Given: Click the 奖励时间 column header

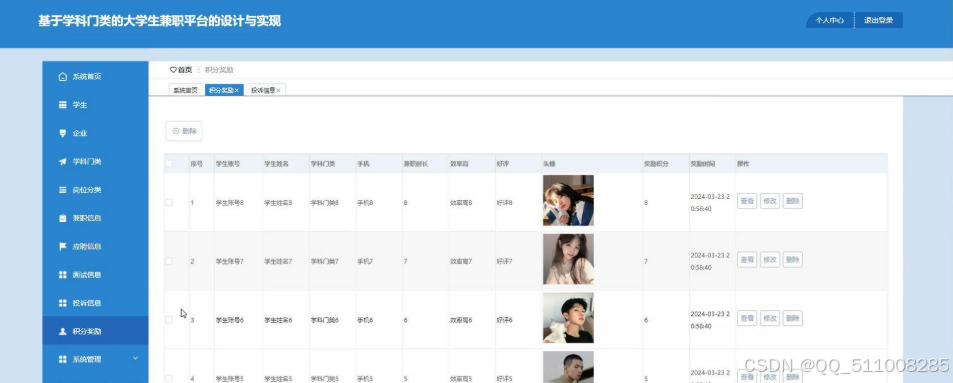Looking at the screenshot, I should pos(703,164).
